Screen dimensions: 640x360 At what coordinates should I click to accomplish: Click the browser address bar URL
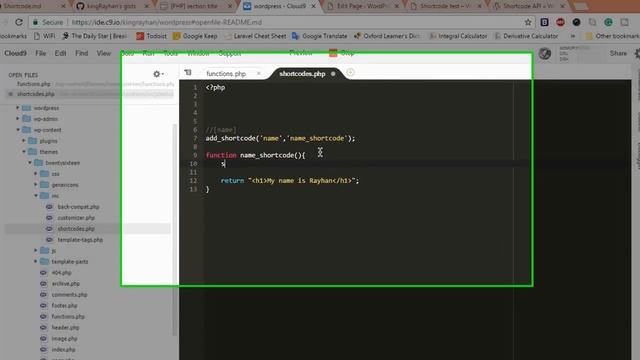(167, 22)
